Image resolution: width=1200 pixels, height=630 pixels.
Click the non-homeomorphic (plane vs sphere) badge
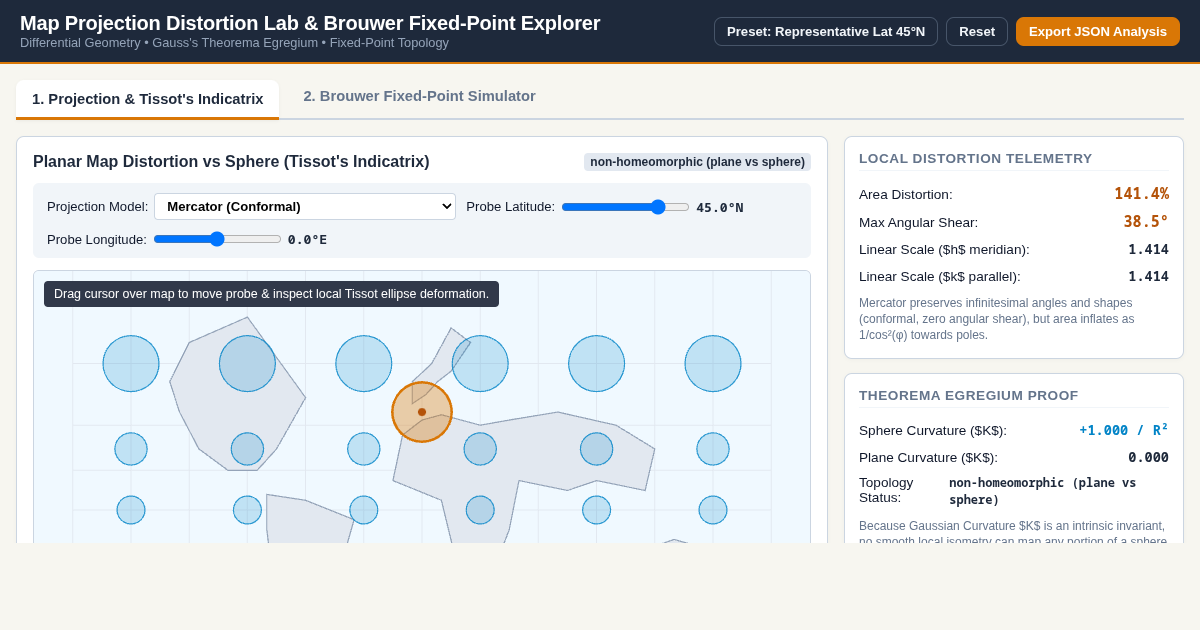click(x=697, y=162)
